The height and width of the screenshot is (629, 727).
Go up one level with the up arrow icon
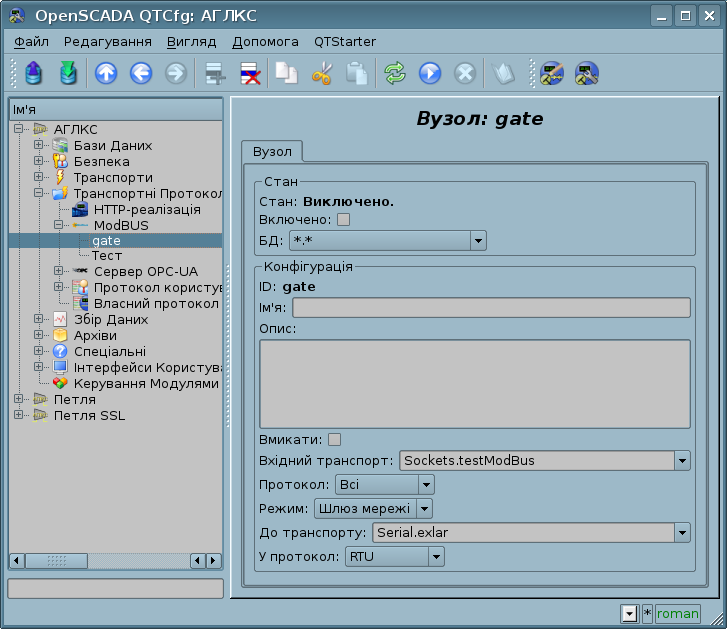pos(106,73)
